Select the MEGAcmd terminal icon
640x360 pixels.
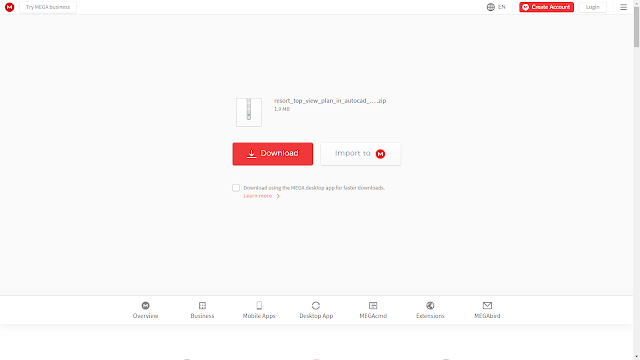point(373,305)
